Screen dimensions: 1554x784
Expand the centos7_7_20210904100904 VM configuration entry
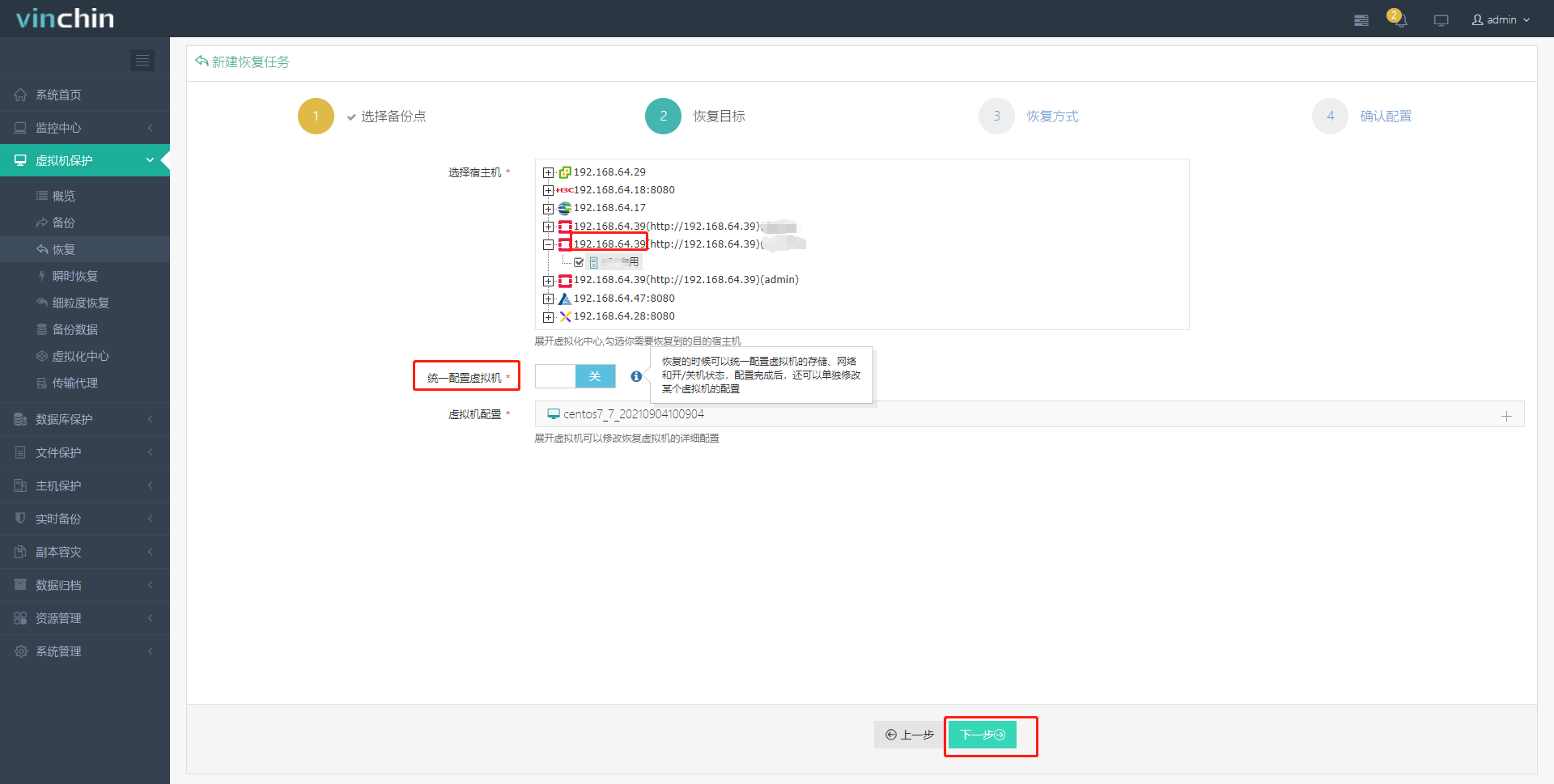pyautogui.click(x=1506, y=415)
